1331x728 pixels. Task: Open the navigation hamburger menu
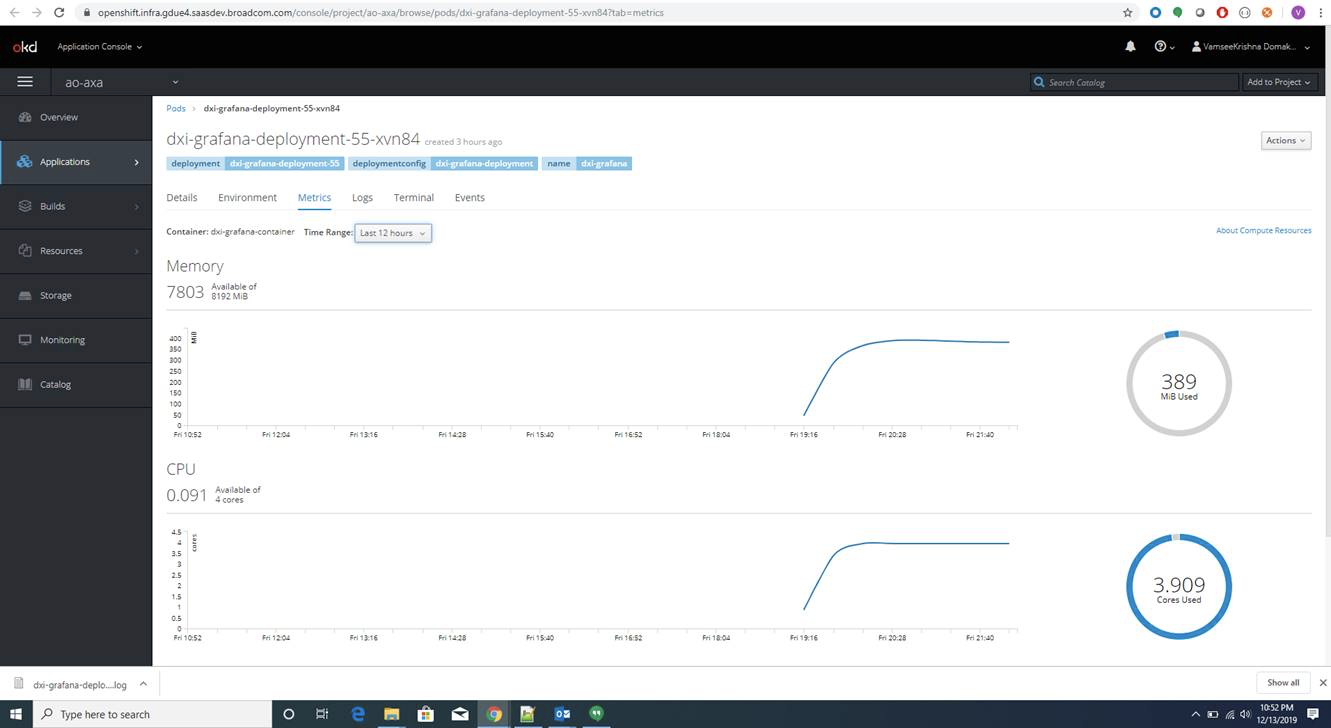[25, 81]
